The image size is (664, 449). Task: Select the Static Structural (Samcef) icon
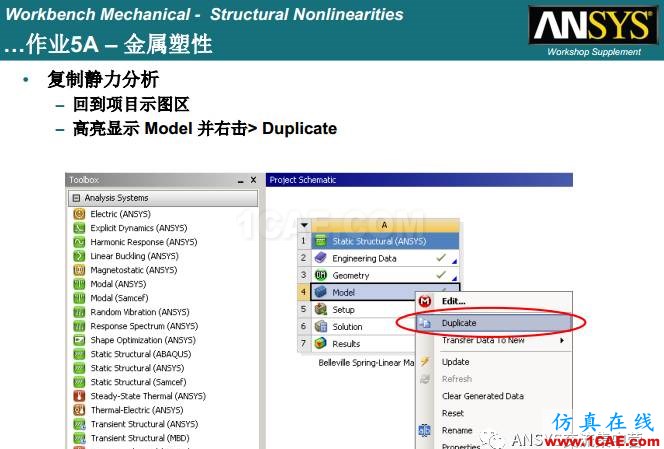coord(79,382)
